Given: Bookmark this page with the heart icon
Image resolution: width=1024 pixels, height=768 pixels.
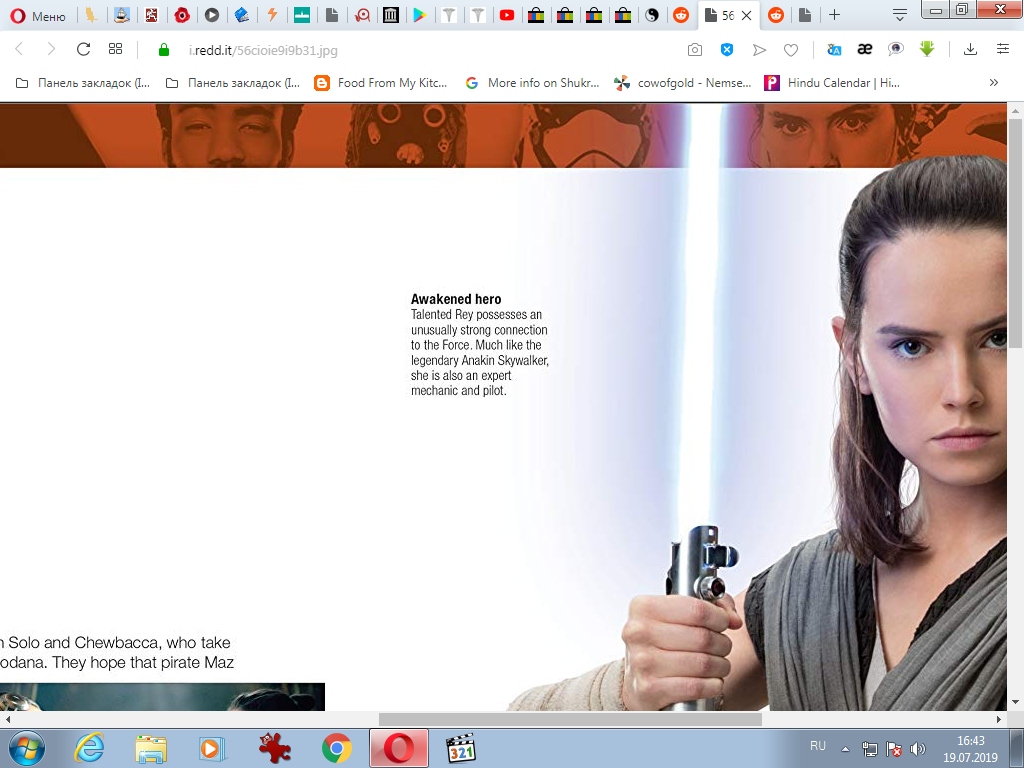Looking at the screenshot, I should pyautogui.click(x=791, y=50).
